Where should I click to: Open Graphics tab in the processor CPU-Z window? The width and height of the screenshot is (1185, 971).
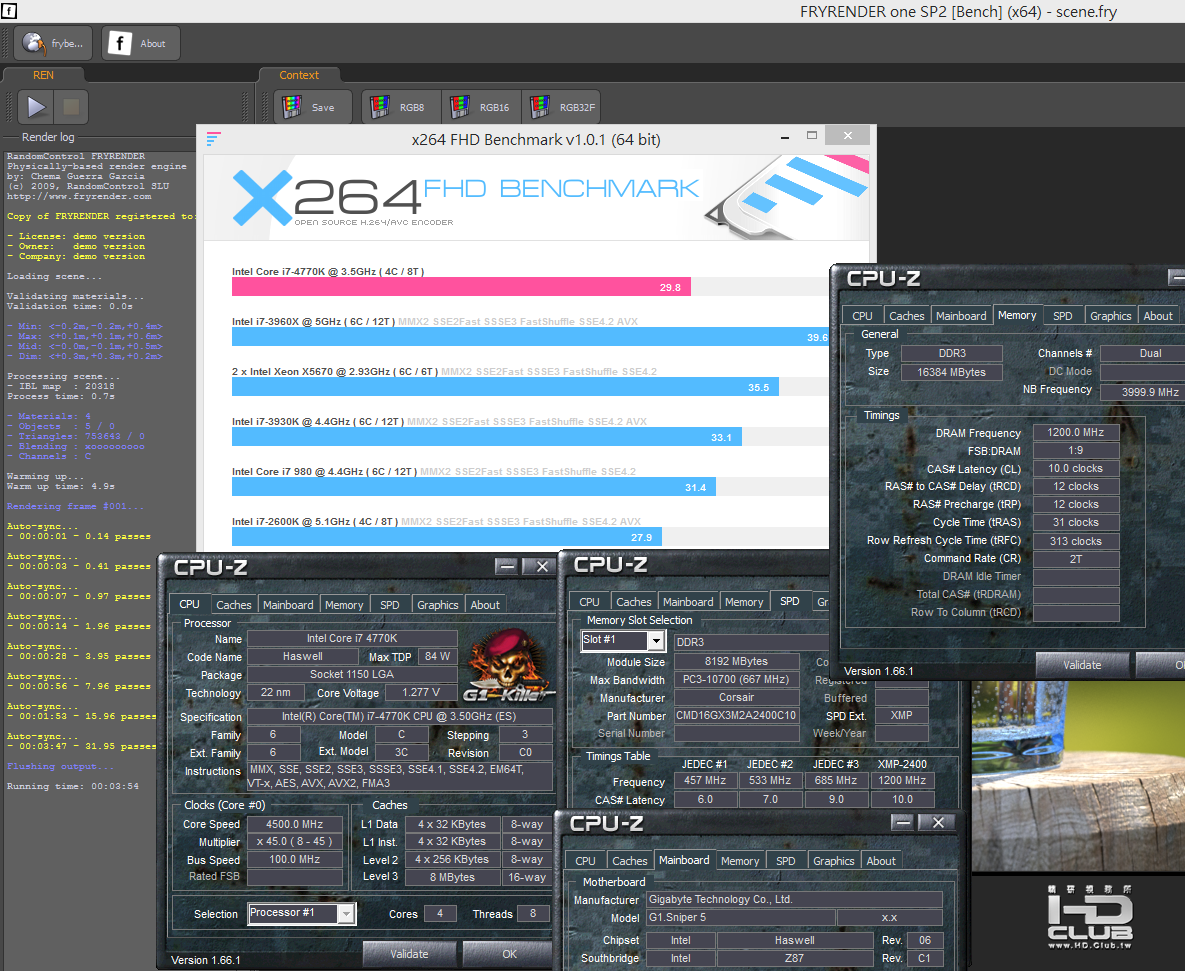pos(438,605)
